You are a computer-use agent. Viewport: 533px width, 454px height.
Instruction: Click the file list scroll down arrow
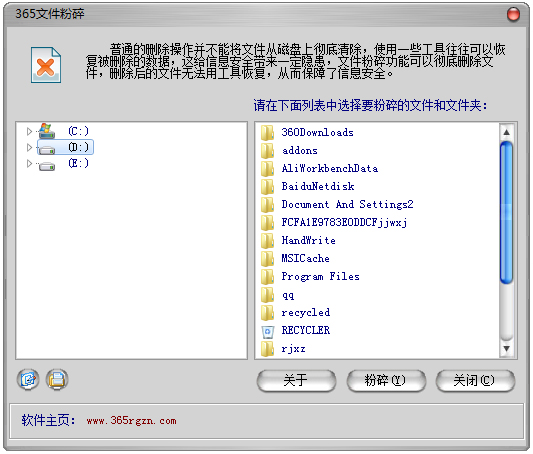pos(506,349)
